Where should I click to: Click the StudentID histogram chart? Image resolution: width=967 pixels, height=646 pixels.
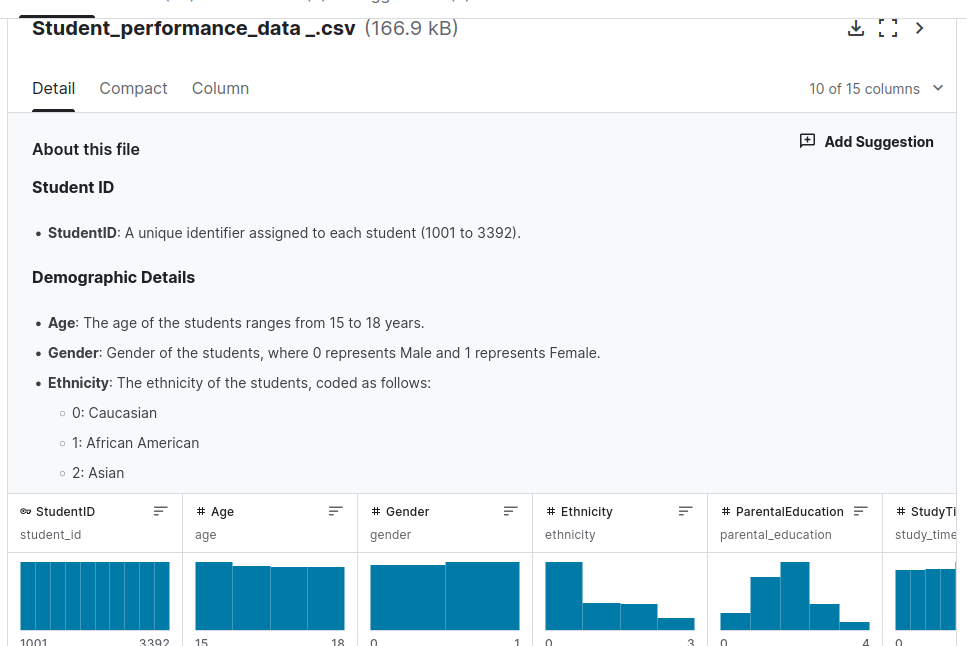[x=95, y=596]
